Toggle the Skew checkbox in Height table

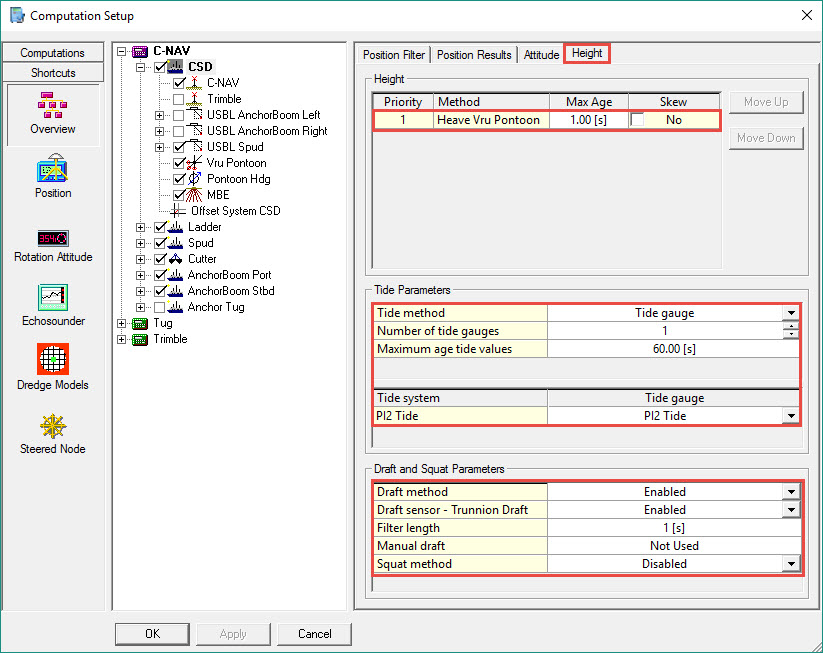coord(637,120)
